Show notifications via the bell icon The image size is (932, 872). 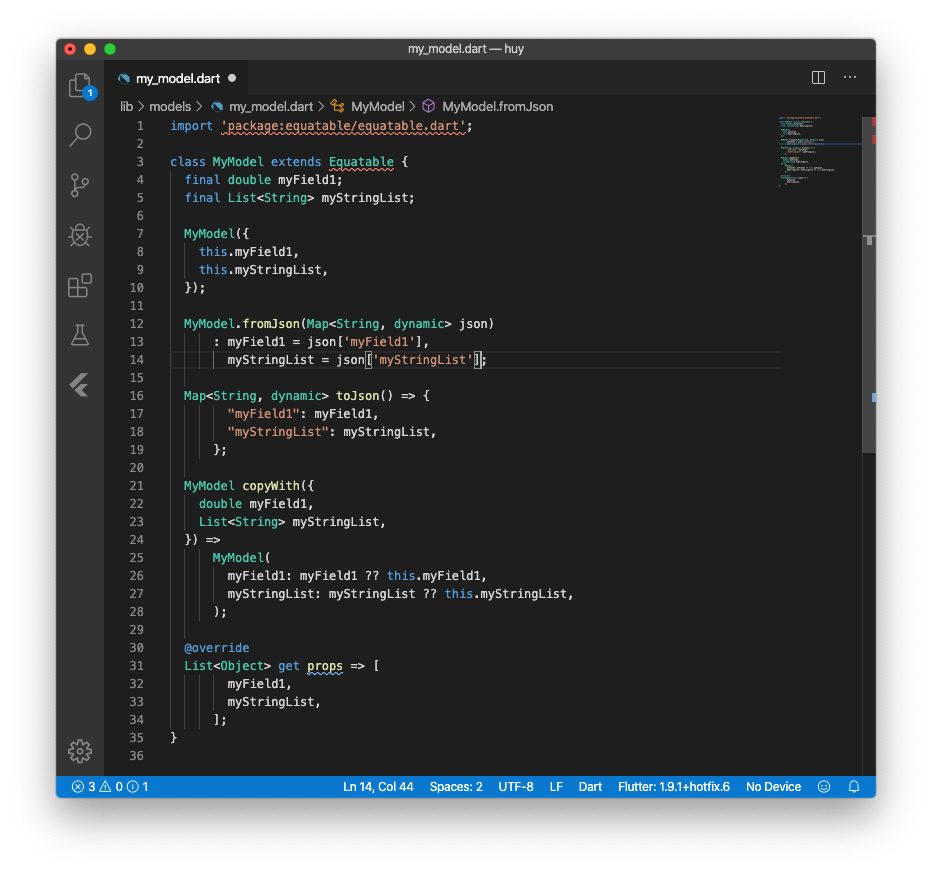[x=854, y=786]
